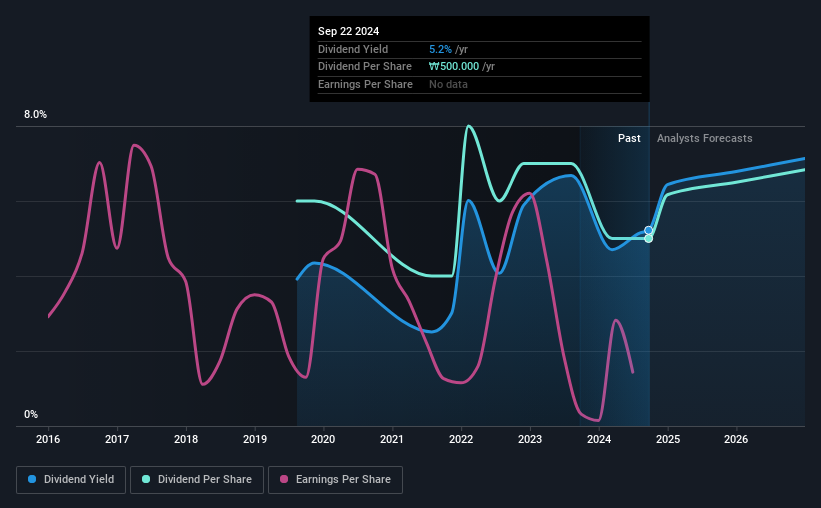Toggle the Dividend Yield legend button
Viewport: 821px width, 508px height.
pyautogui.click(x=71, y=479)
